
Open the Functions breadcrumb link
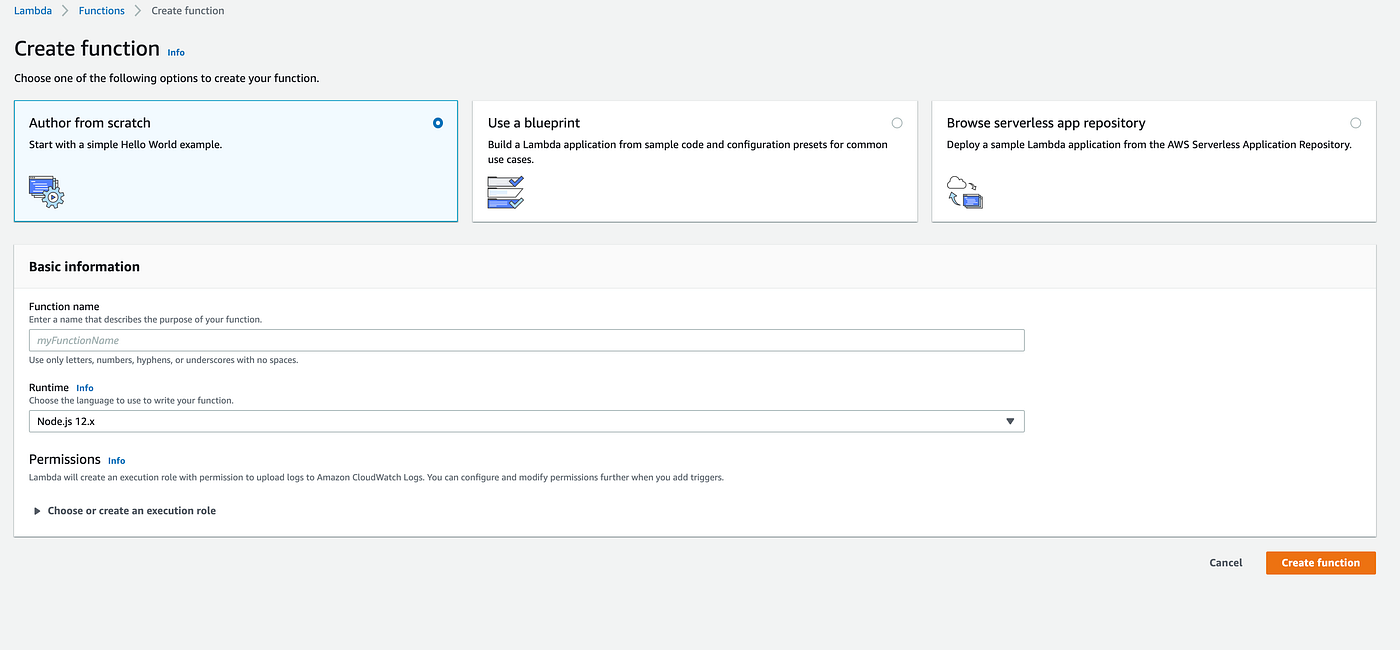[x=101, y=10]
